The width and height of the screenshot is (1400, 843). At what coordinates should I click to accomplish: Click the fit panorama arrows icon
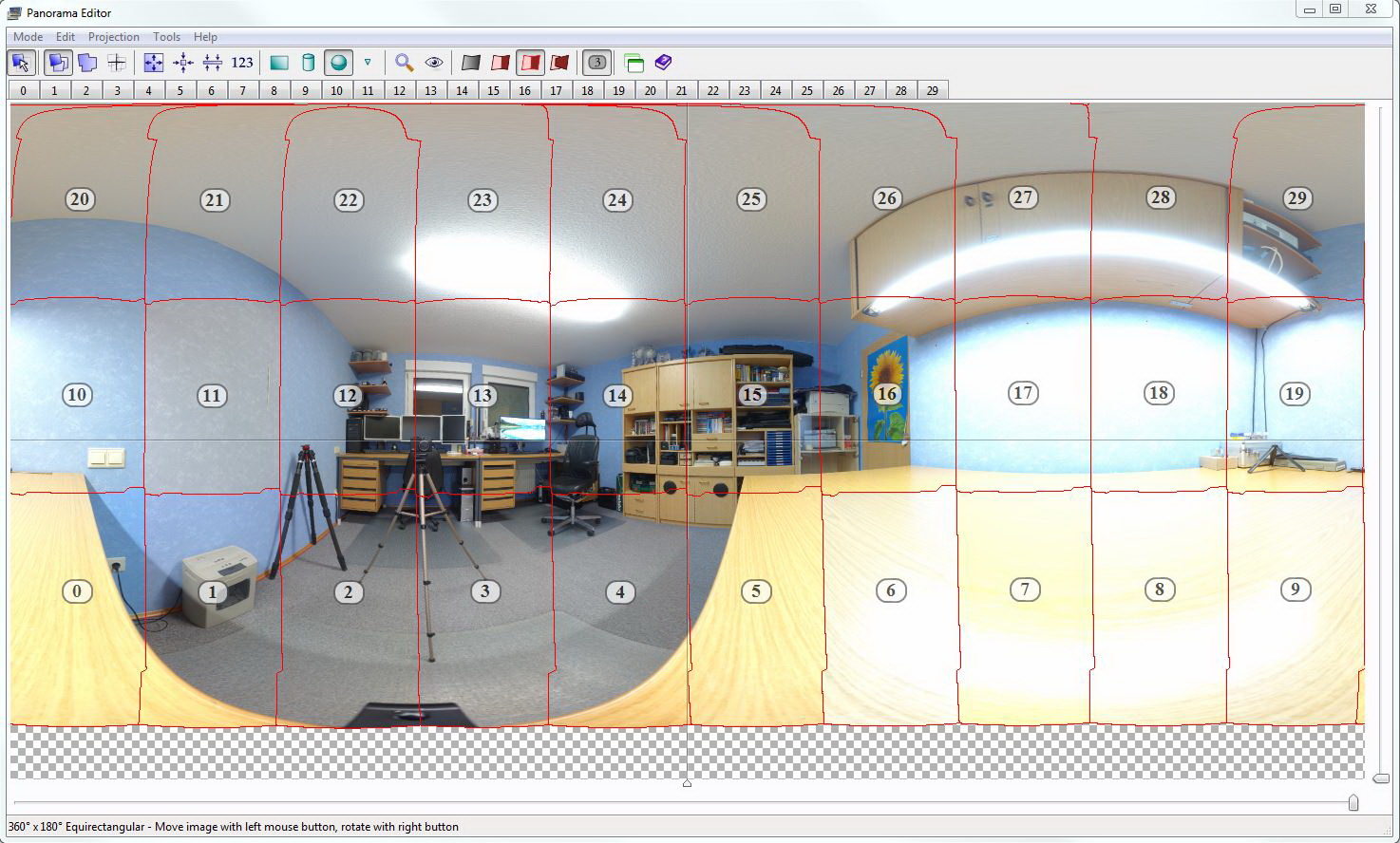153,63
